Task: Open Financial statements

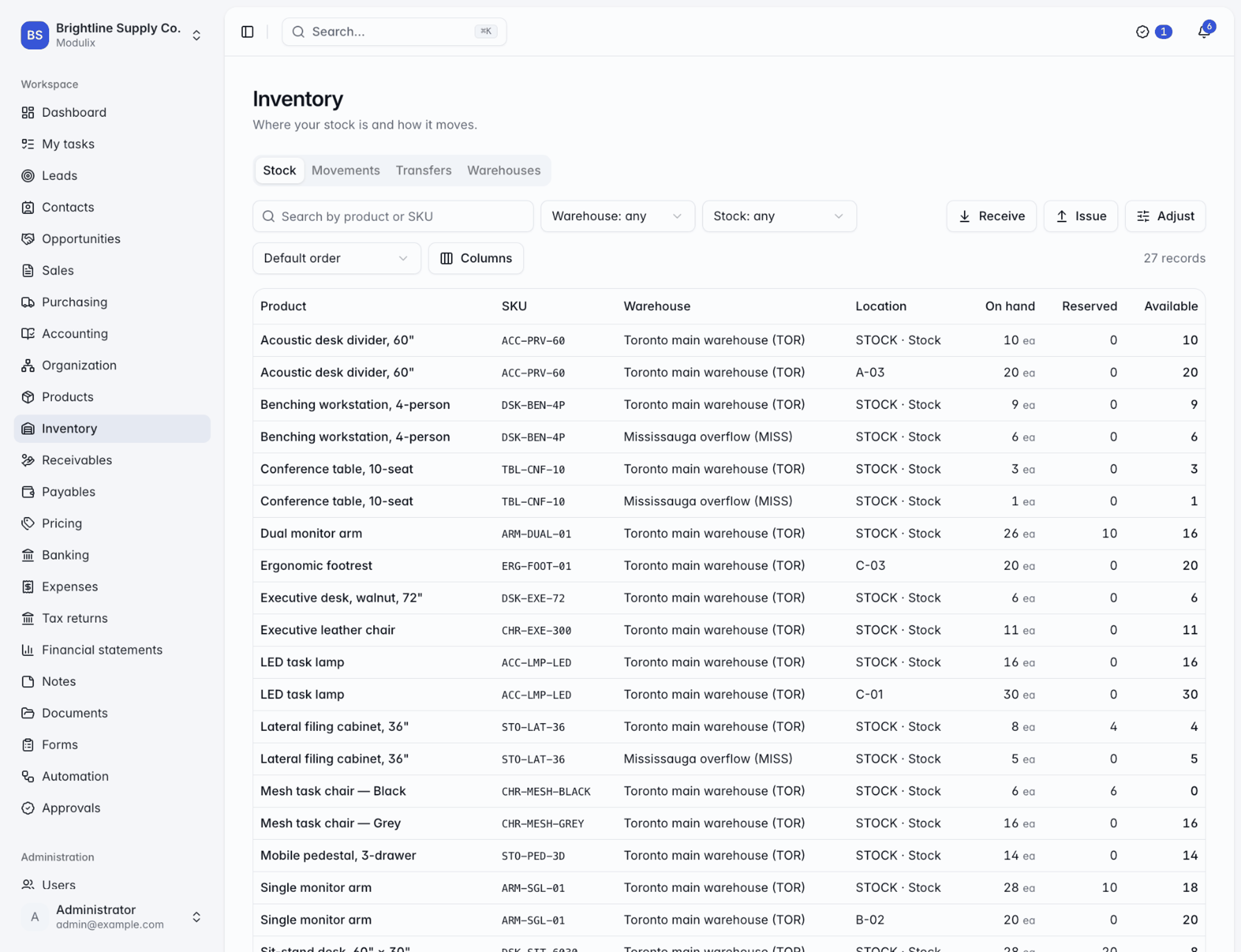Action: click(112, 650)
